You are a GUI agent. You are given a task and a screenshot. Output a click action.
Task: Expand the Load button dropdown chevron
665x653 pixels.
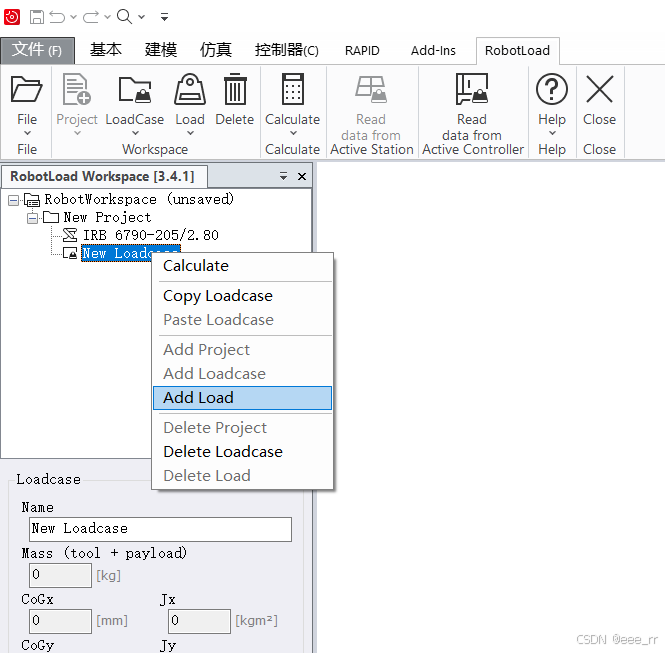click(x=190, y=133)
